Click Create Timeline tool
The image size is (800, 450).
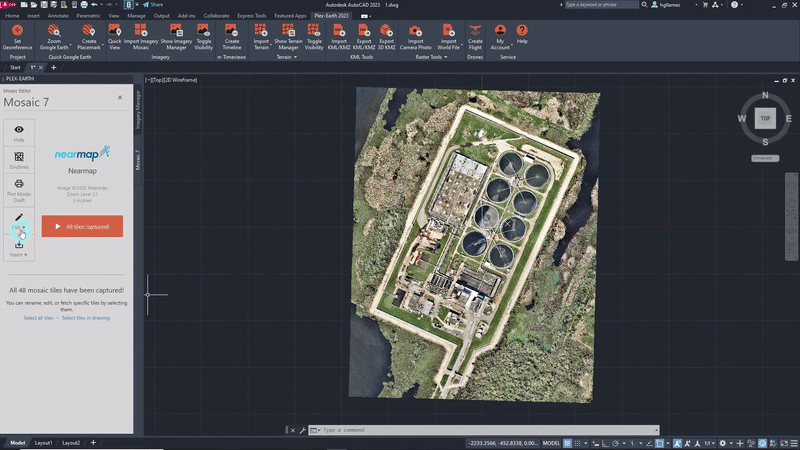click(232, 37)
